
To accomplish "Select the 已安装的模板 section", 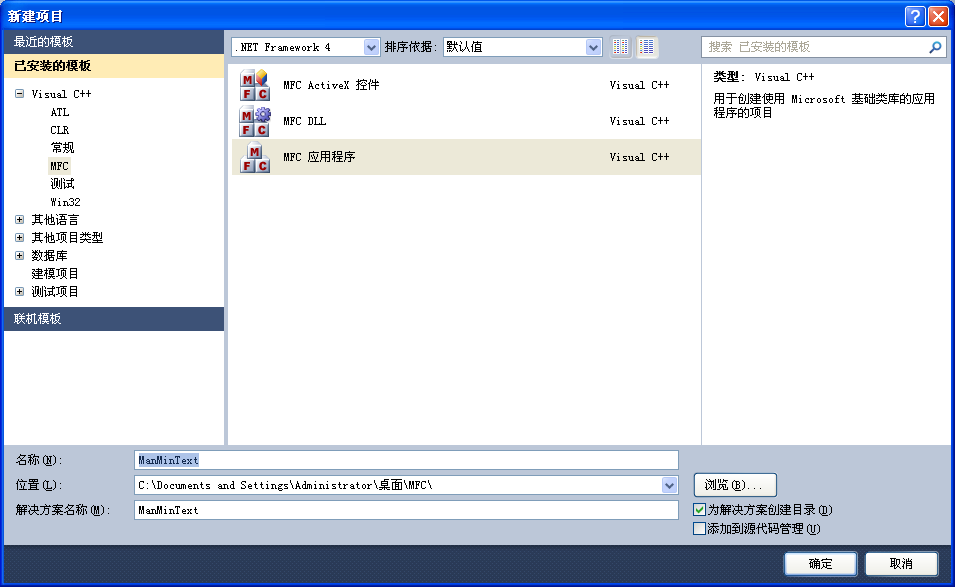I will tap(114, 66).
